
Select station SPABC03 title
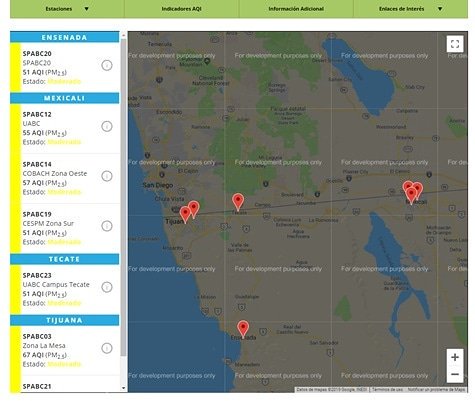click(37, 337)
